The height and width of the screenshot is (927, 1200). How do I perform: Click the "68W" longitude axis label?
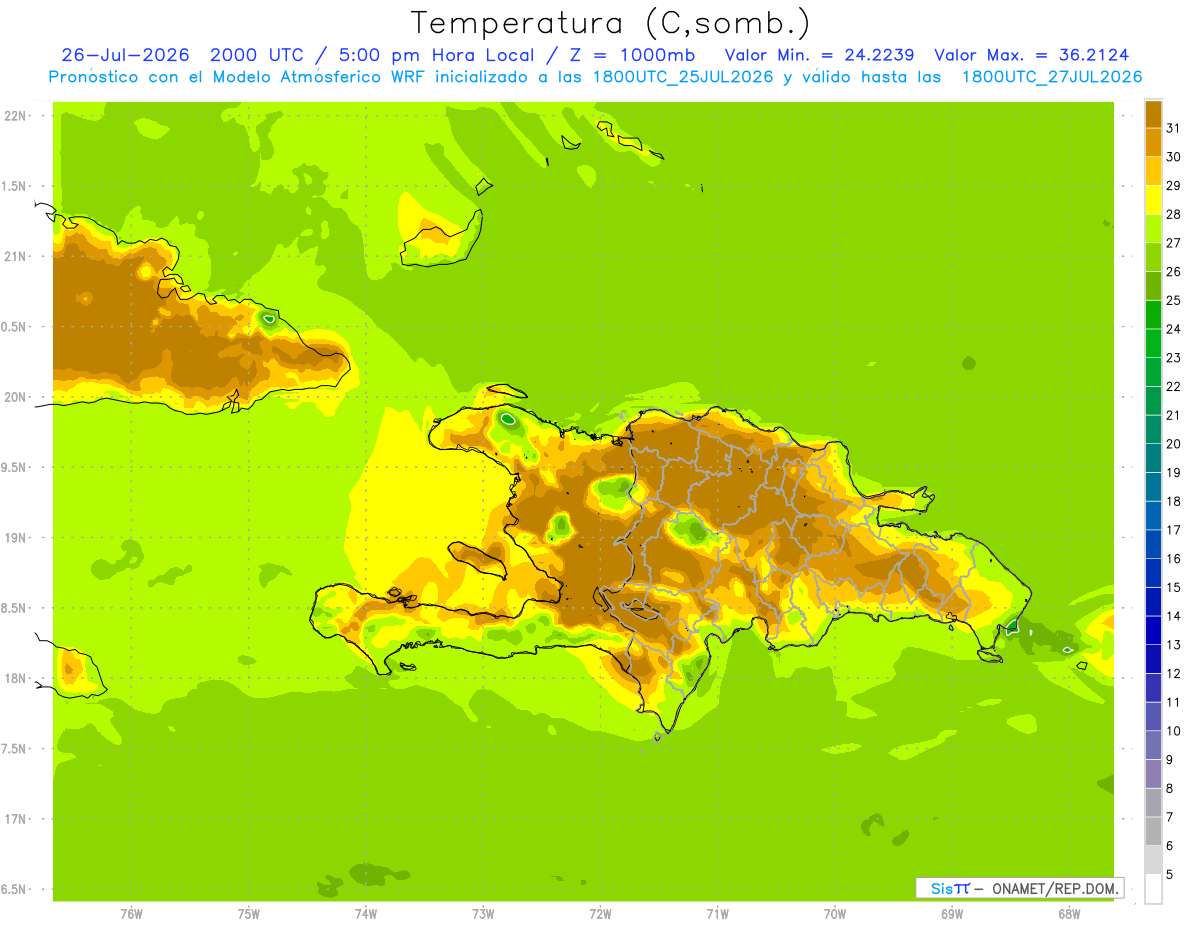tap(1069, 914)
